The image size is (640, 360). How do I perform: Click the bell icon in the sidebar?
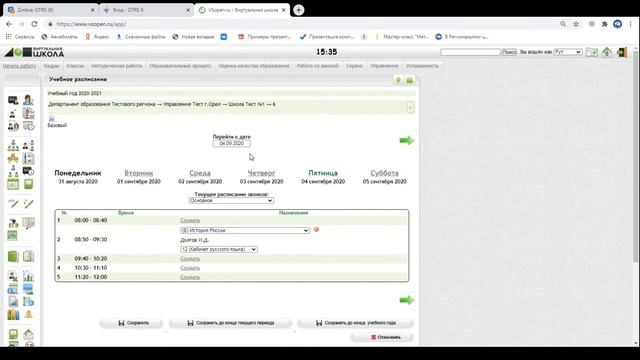[28, 314]
